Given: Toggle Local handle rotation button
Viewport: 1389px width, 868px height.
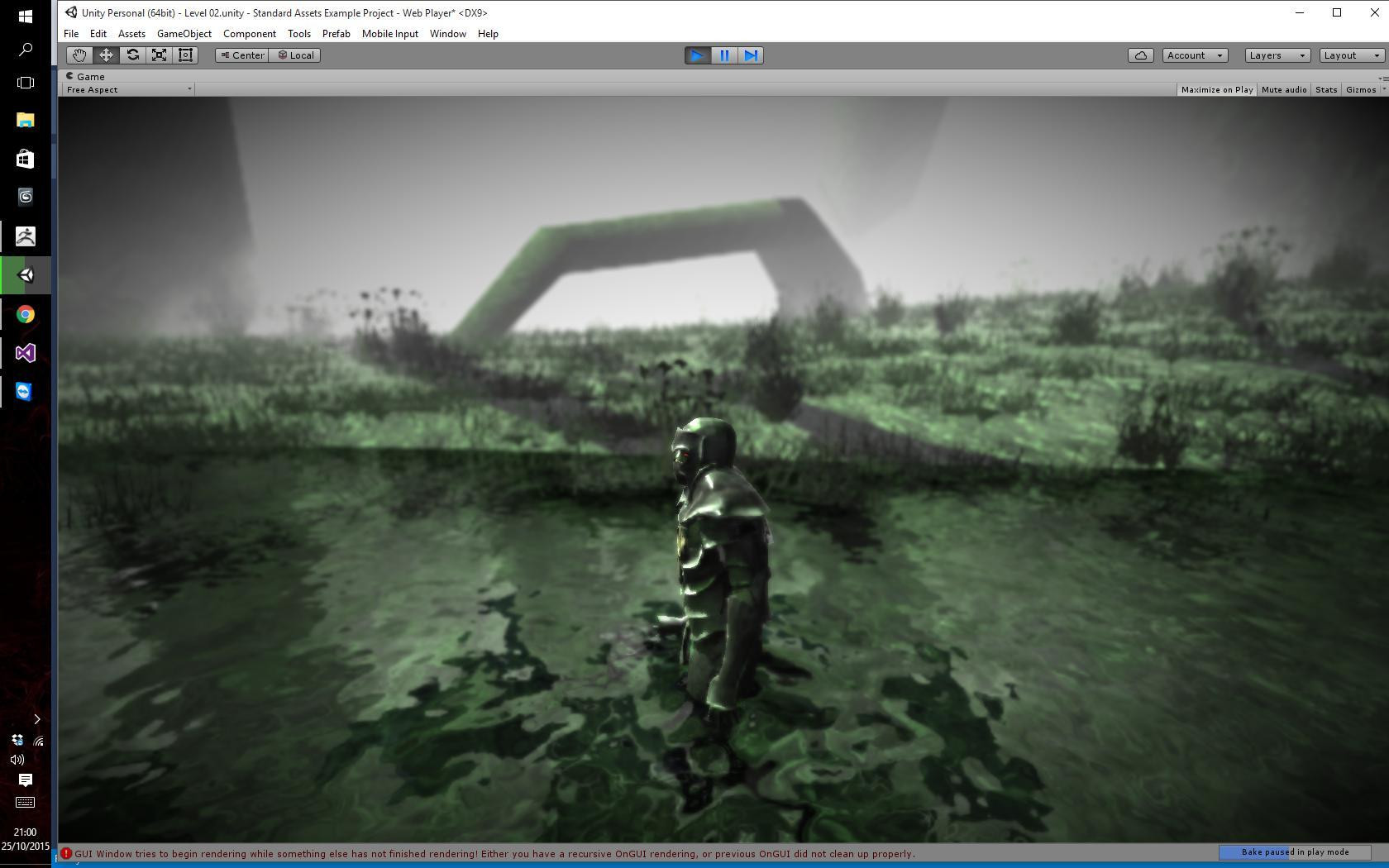Looking at the screenshot, I should point(294,55).
